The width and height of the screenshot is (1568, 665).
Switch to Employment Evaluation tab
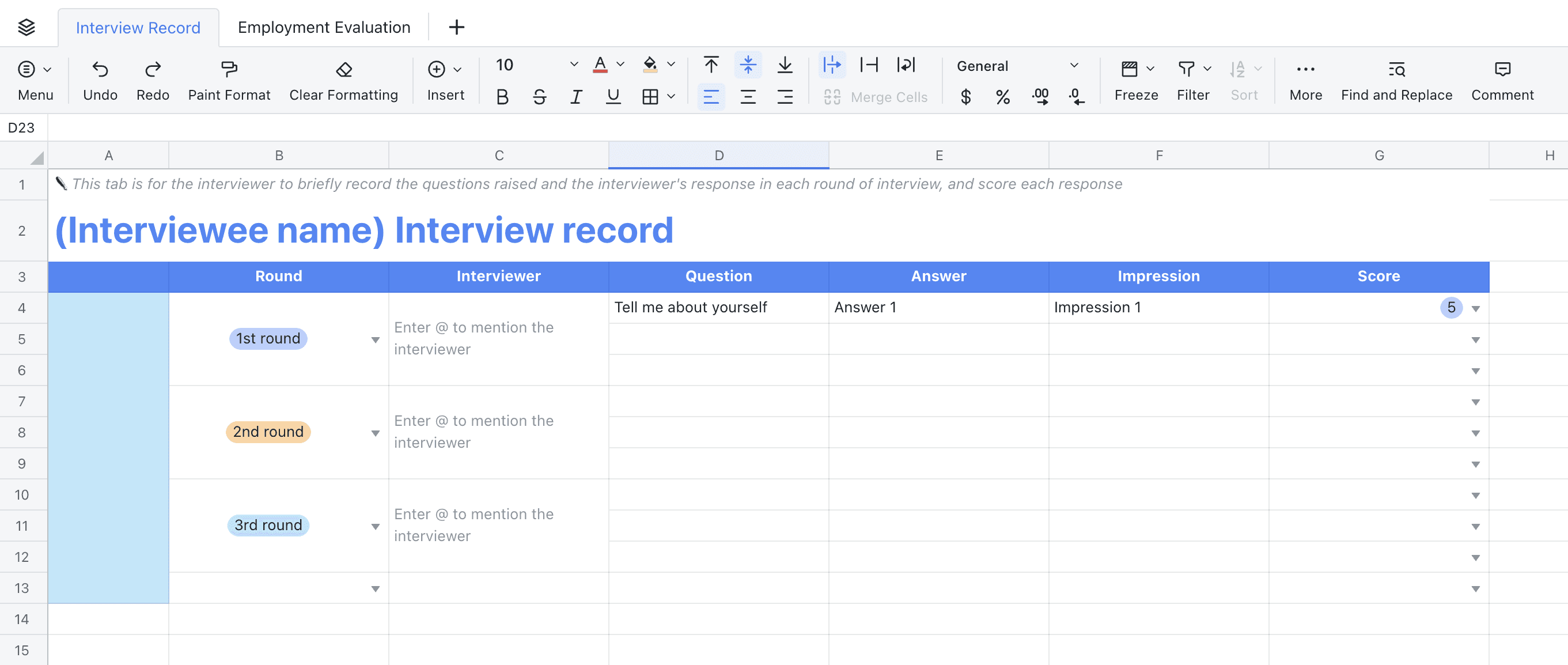coord(324,28)
